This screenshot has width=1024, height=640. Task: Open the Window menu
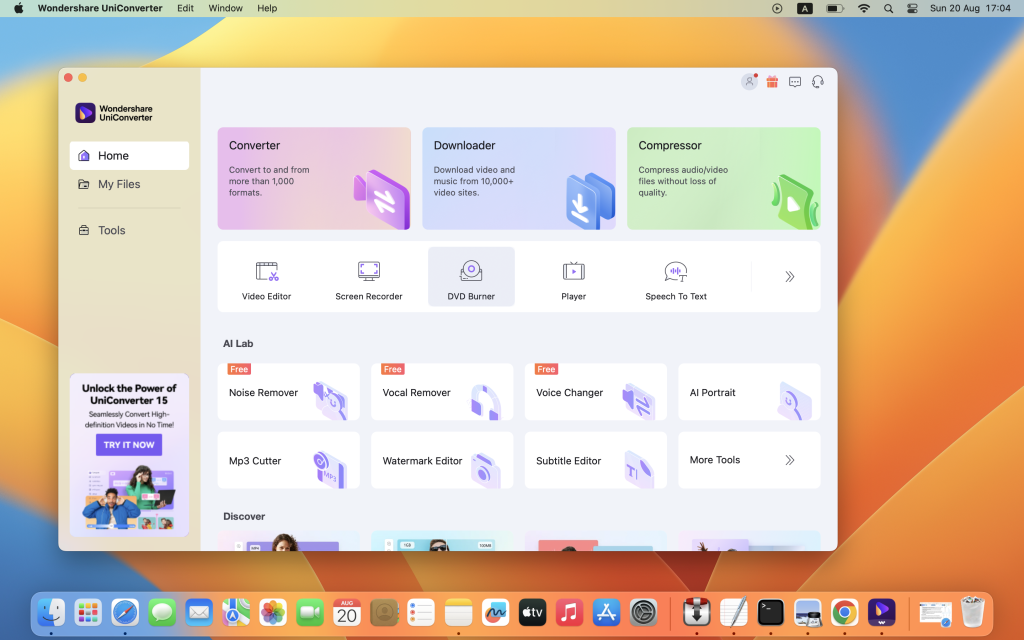click(225, 8)
